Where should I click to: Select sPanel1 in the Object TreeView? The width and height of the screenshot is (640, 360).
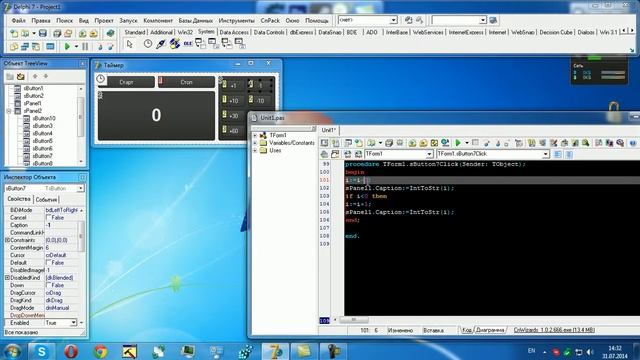point(33,103)
